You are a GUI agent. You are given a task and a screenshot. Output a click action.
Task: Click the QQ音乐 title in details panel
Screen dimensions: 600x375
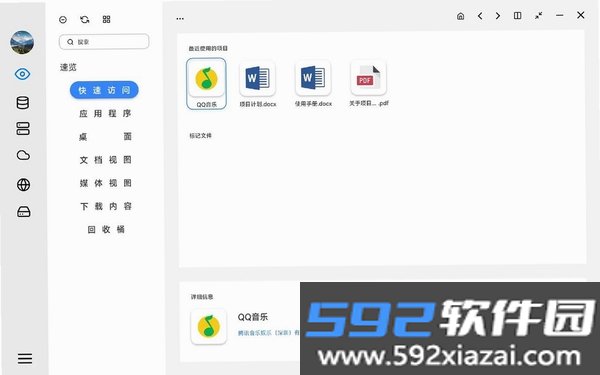click(253, 317)
